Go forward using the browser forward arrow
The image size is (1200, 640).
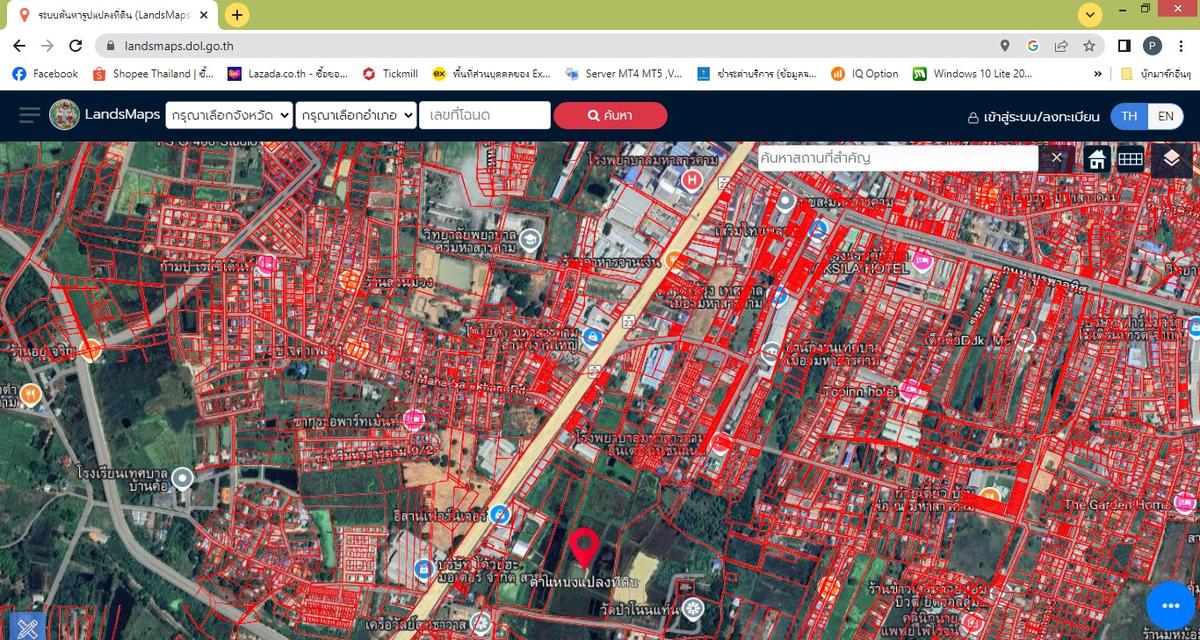pyautogui.click(x=47, y=46)
